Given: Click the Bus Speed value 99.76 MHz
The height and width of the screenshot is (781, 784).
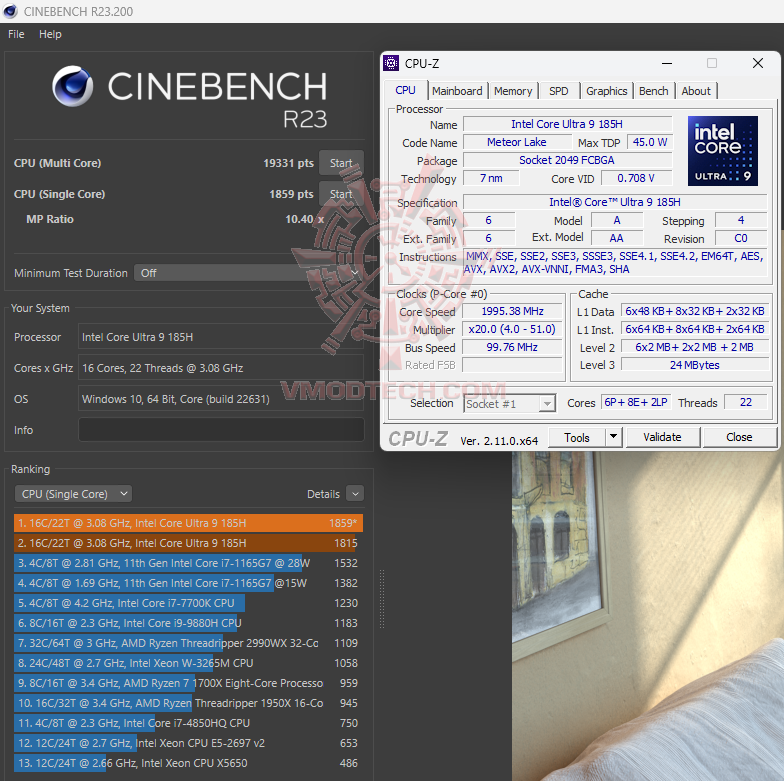Looking at the screenshot, I should 512,347.
